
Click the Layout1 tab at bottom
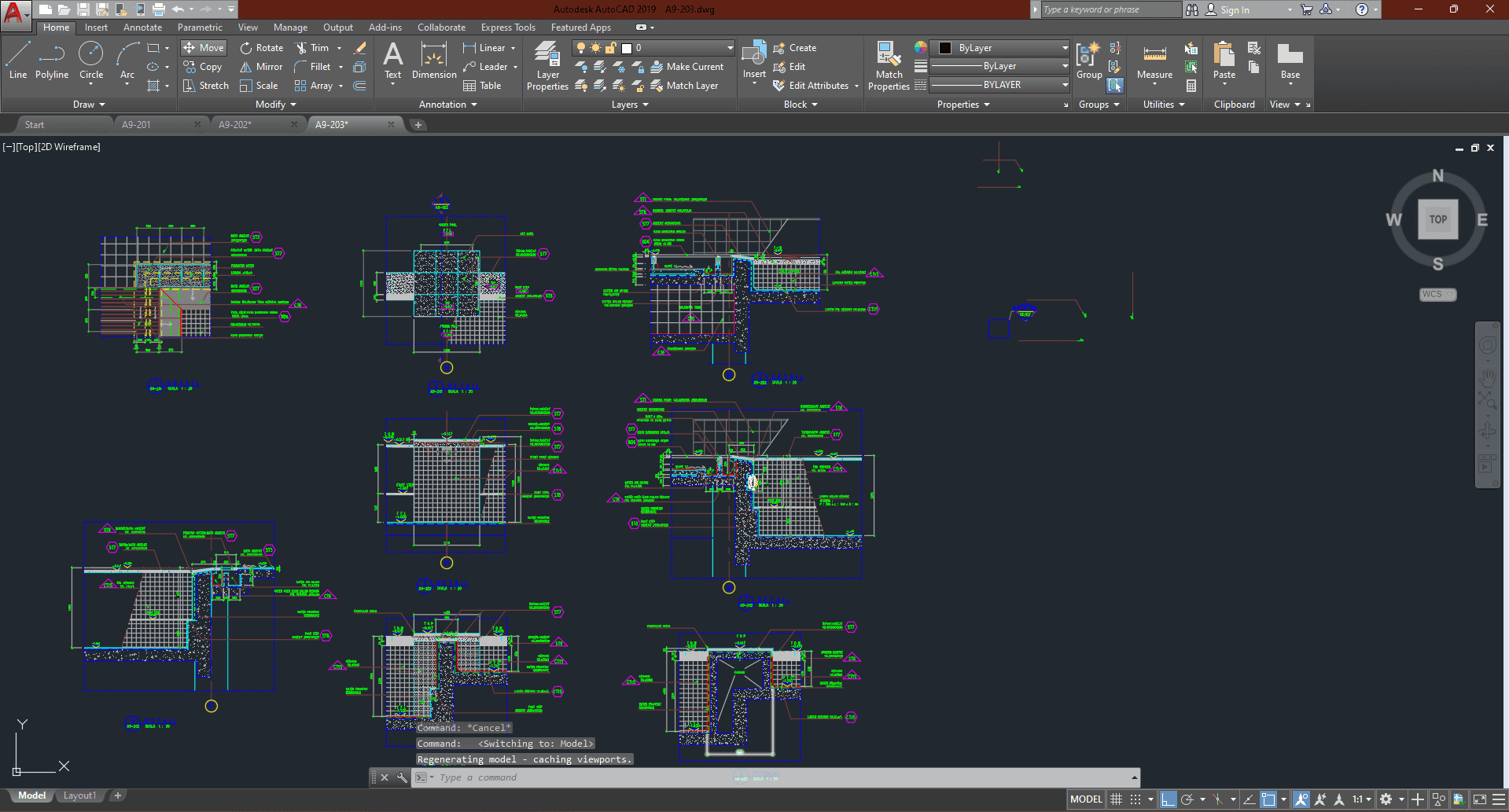(x=79, y=795)
